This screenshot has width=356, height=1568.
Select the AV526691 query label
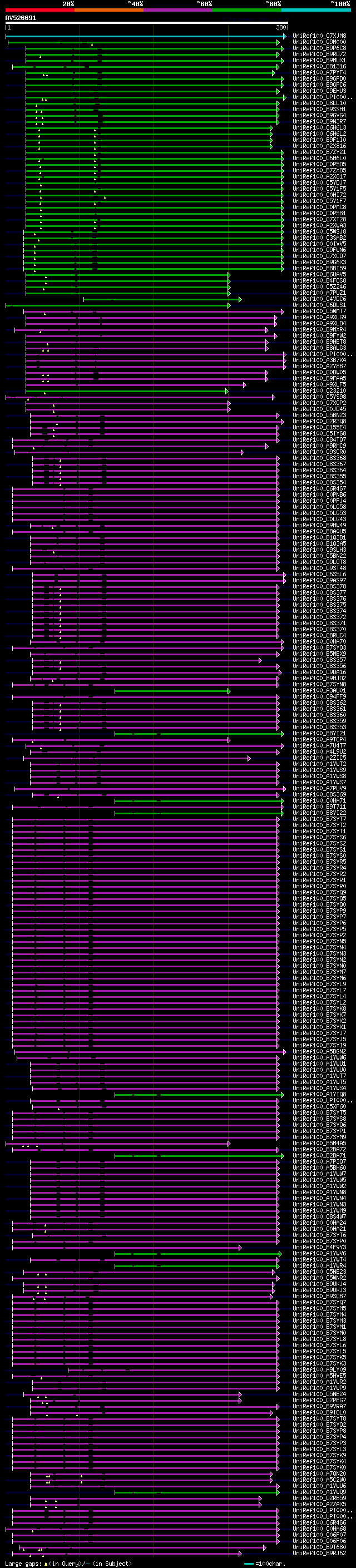(x=21, y=18)
